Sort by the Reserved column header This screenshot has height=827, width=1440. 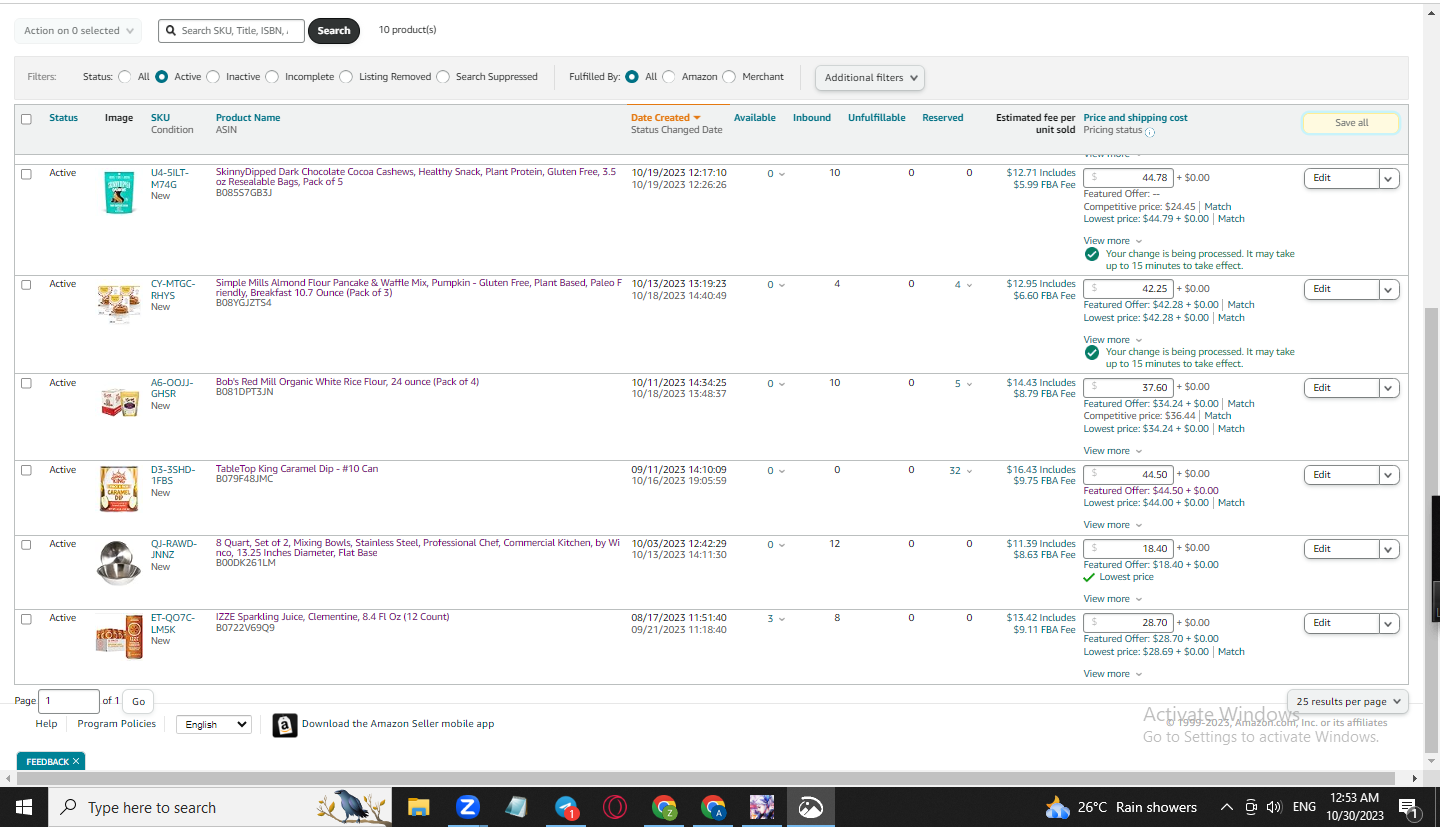[x=943, y=118]
